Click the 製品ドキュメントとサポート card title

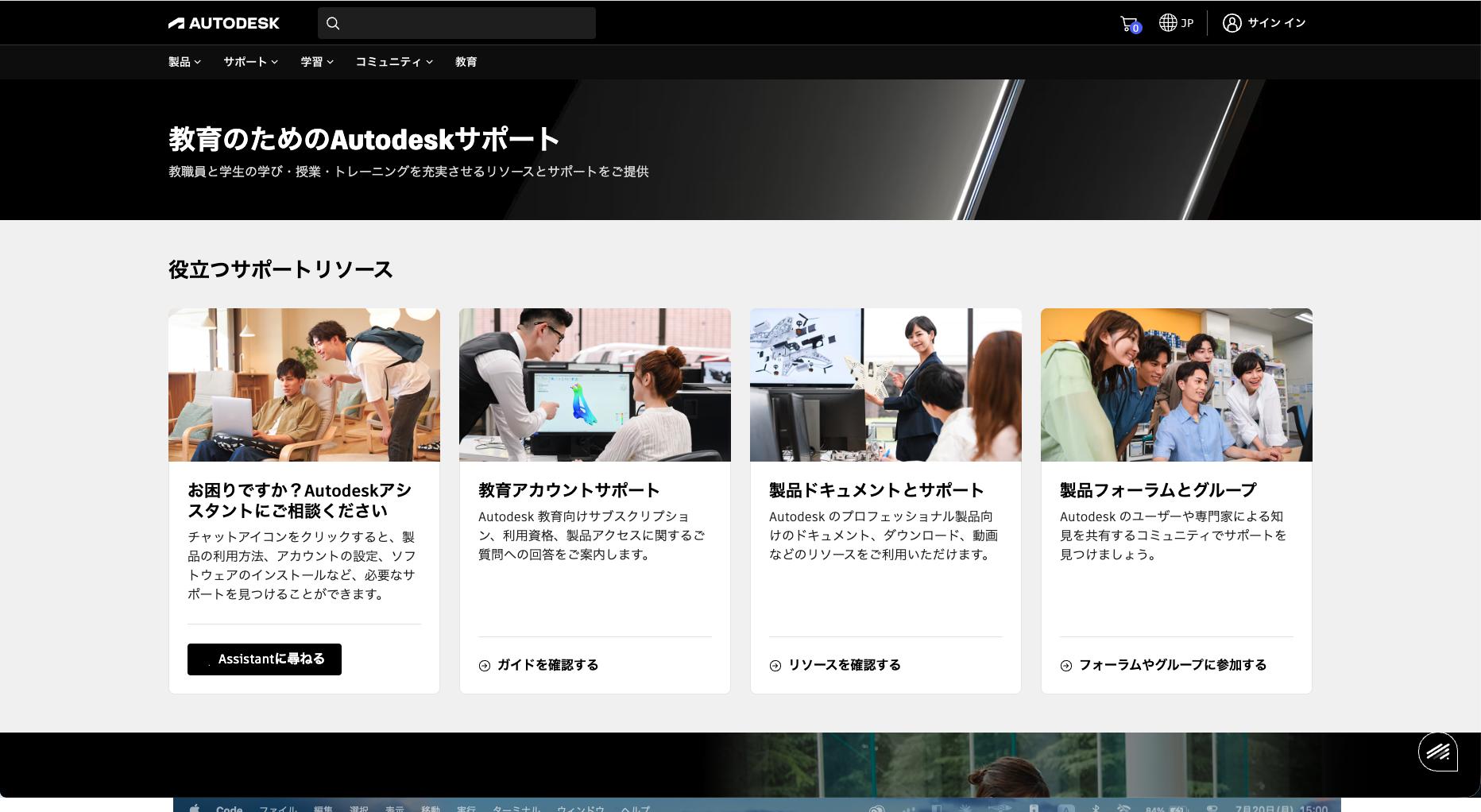coord(876,490)
